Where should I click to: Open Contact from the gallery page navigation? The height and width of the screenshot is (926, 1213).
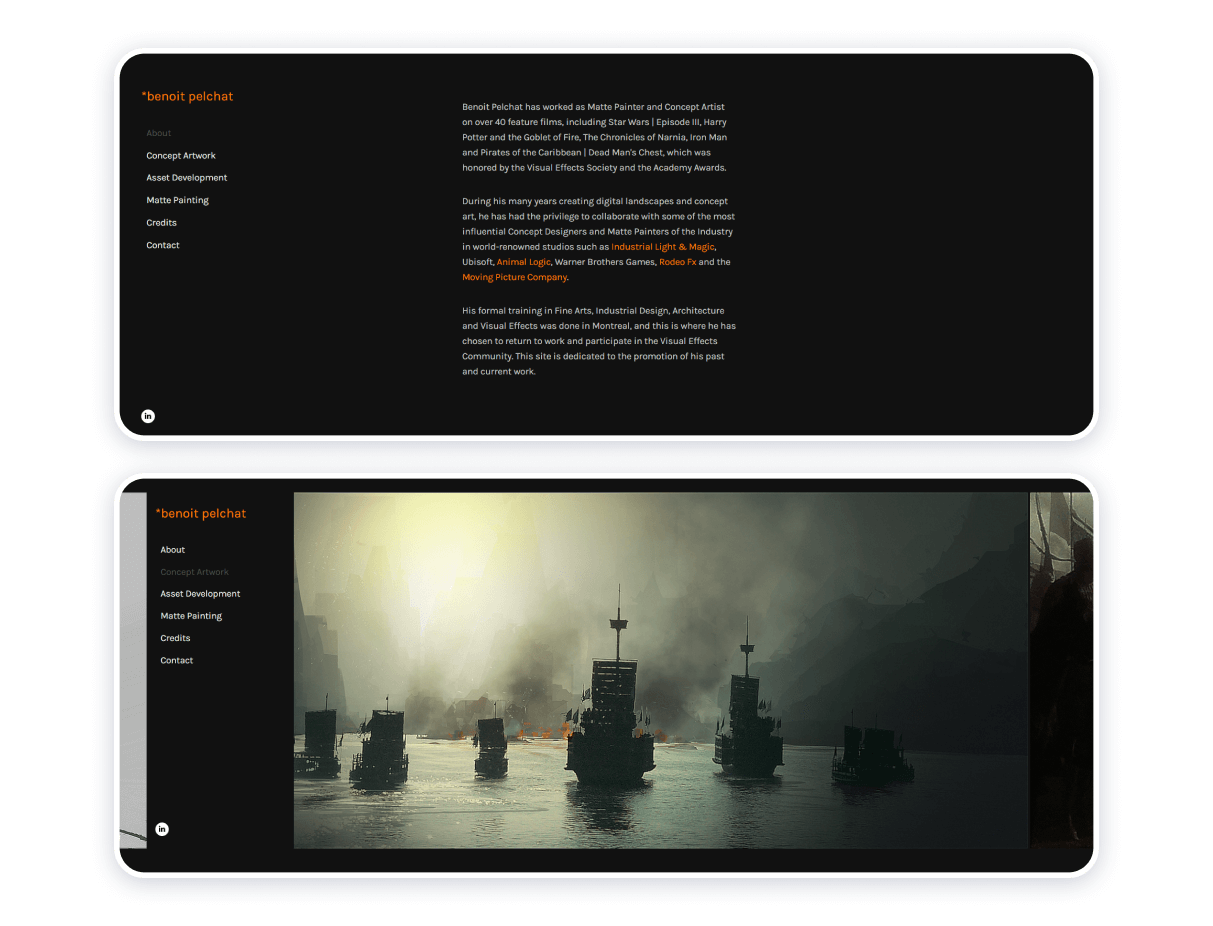tap(176, 660)
